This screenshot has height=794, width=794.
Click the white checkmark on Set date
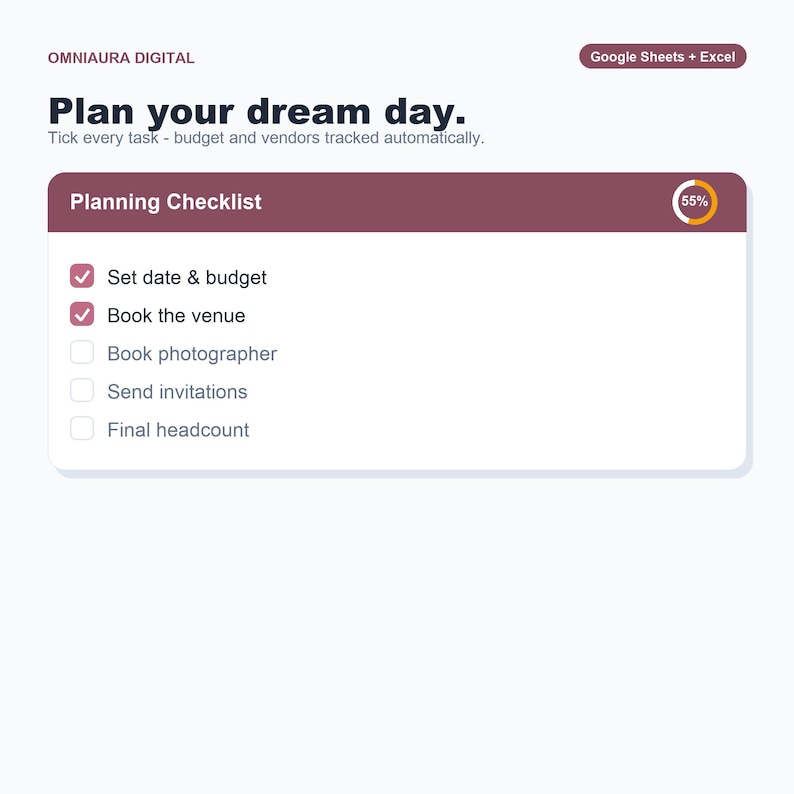82,276
